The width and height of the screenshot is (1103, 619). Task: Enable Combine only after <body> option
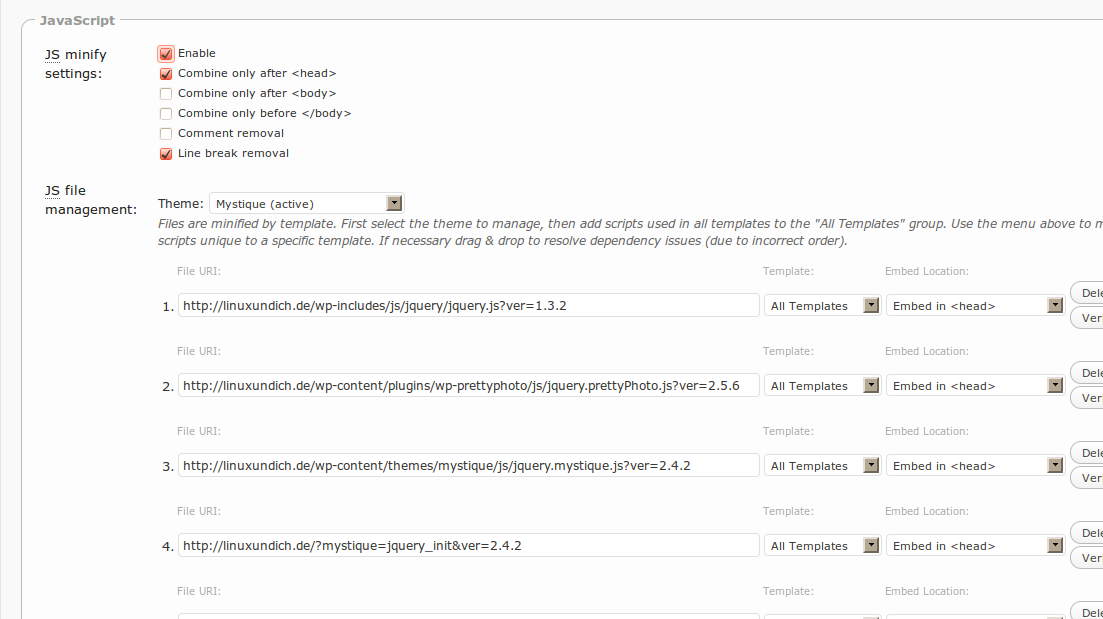pyautogui.click(x=166, y=94)
